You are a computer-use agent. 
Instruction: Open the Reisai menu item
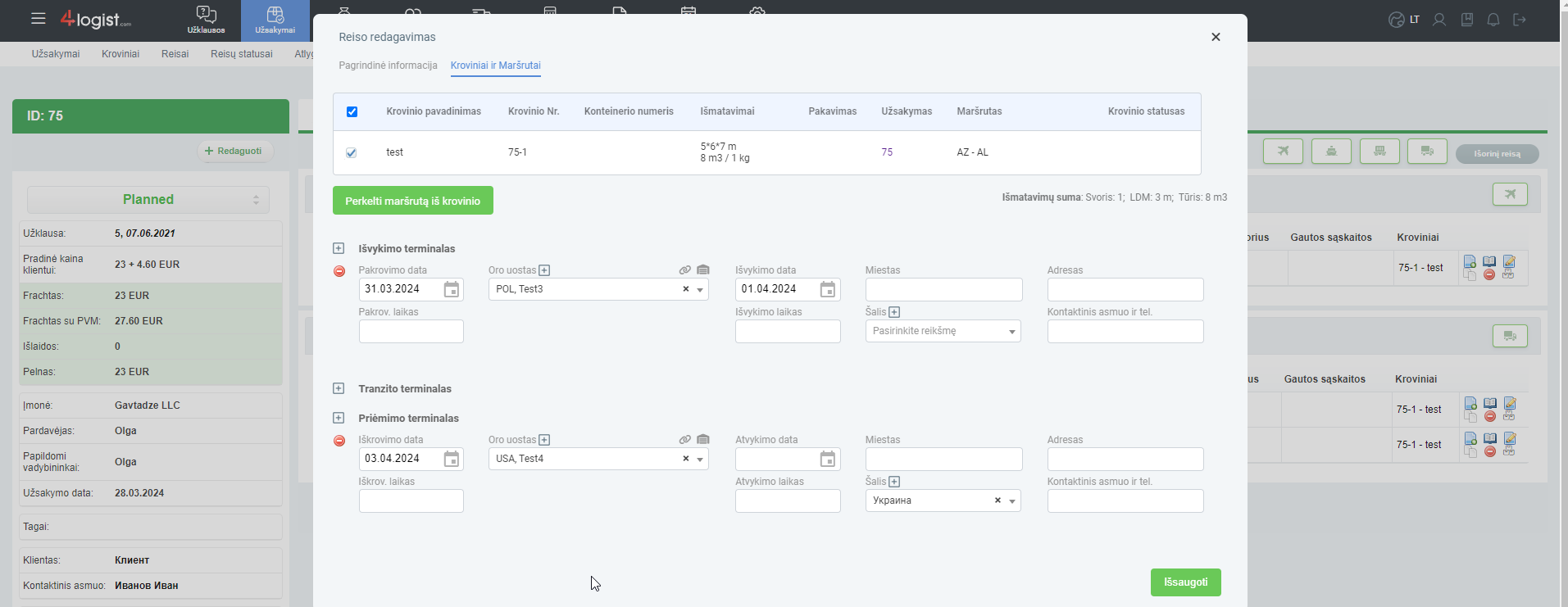(175, 54)
